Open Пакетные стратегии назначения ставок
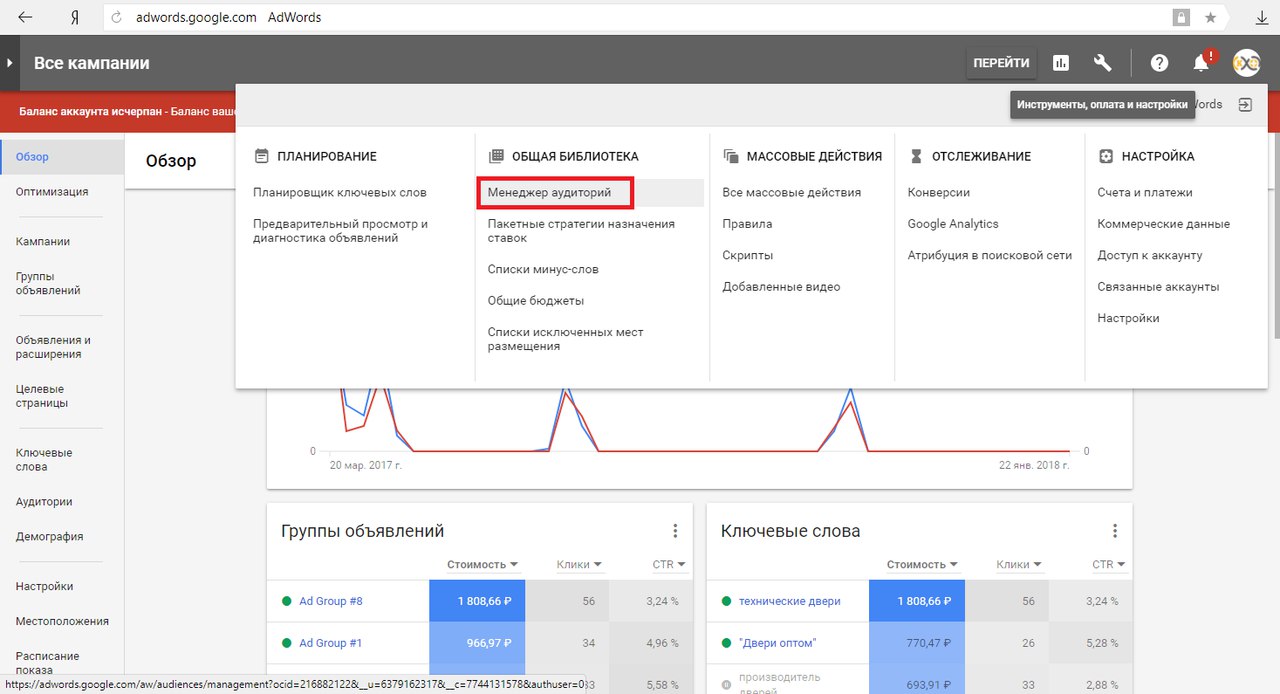Image resolution: width=1280 pixels, height=694 pixels. click(x=581, y=231)
